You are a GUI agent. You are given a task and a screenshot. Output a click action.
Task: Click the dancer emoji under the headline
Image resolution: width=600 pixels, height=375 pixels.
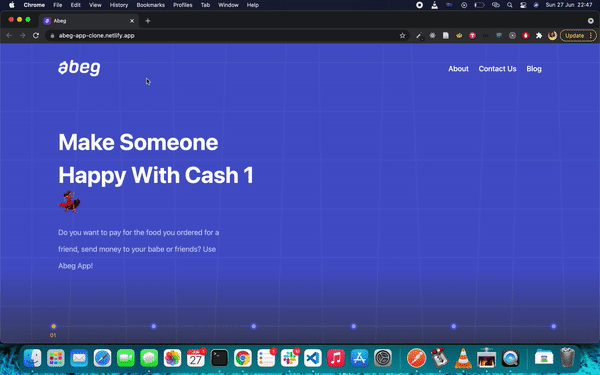point(70,202)
